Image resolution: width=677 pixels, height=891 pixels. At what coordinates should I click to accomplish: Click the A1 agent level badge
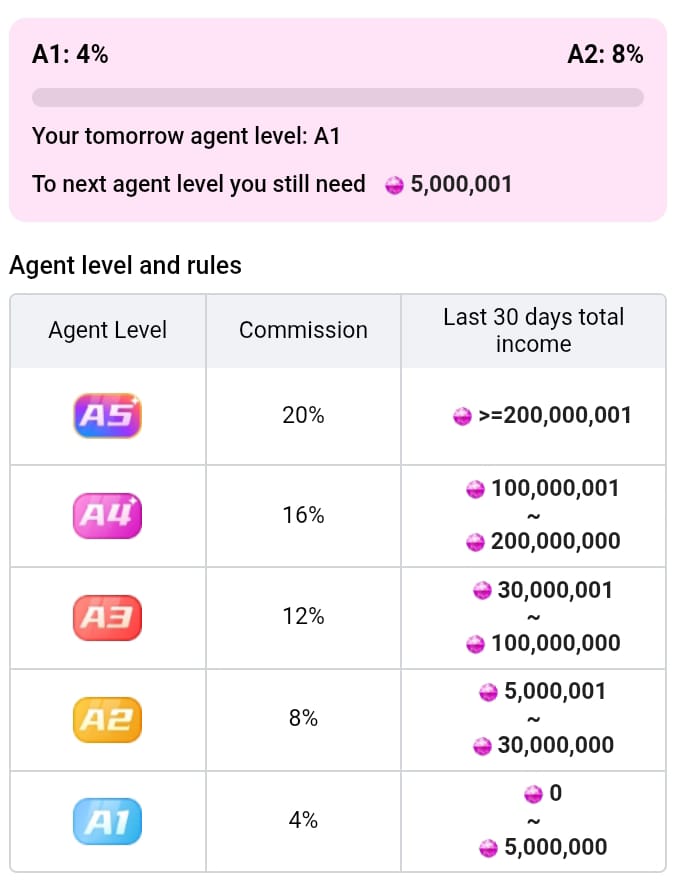click(108, 821)
